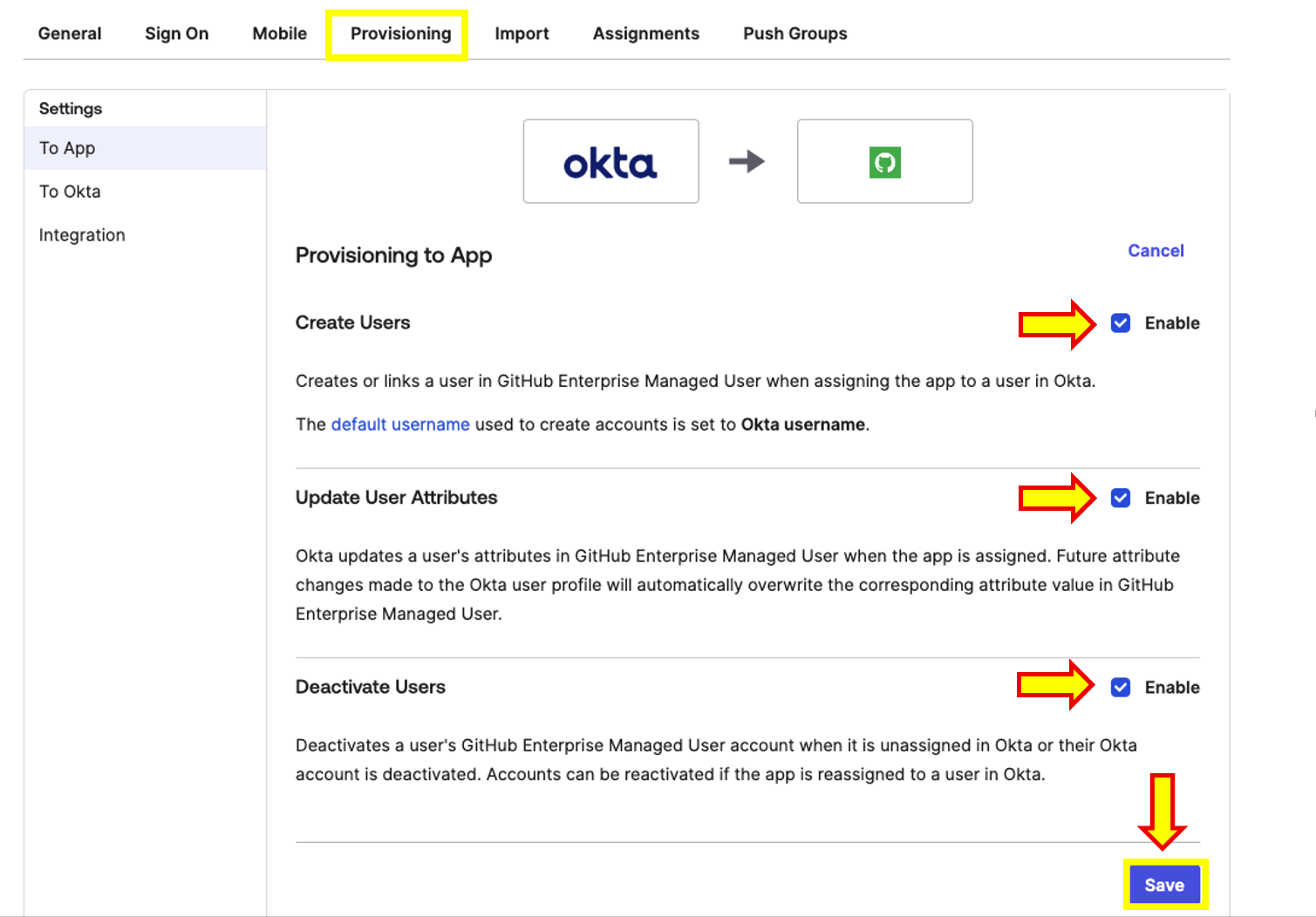
Task: Click text 'Creates or links a user in GitHub'
Action: click(425, 381)
